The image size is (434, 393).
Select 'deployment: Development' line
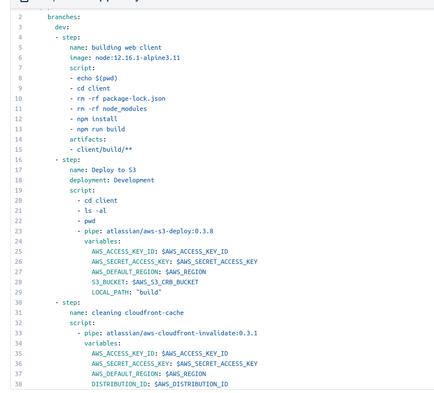click(112, 180)
